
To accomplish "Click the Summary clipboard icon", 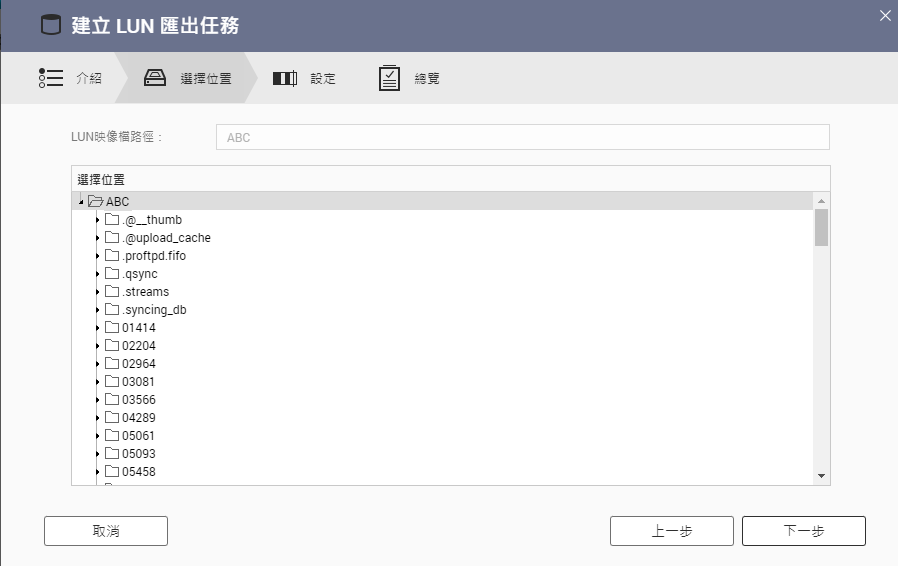I will pyautogui.click(x=390, y=78).
